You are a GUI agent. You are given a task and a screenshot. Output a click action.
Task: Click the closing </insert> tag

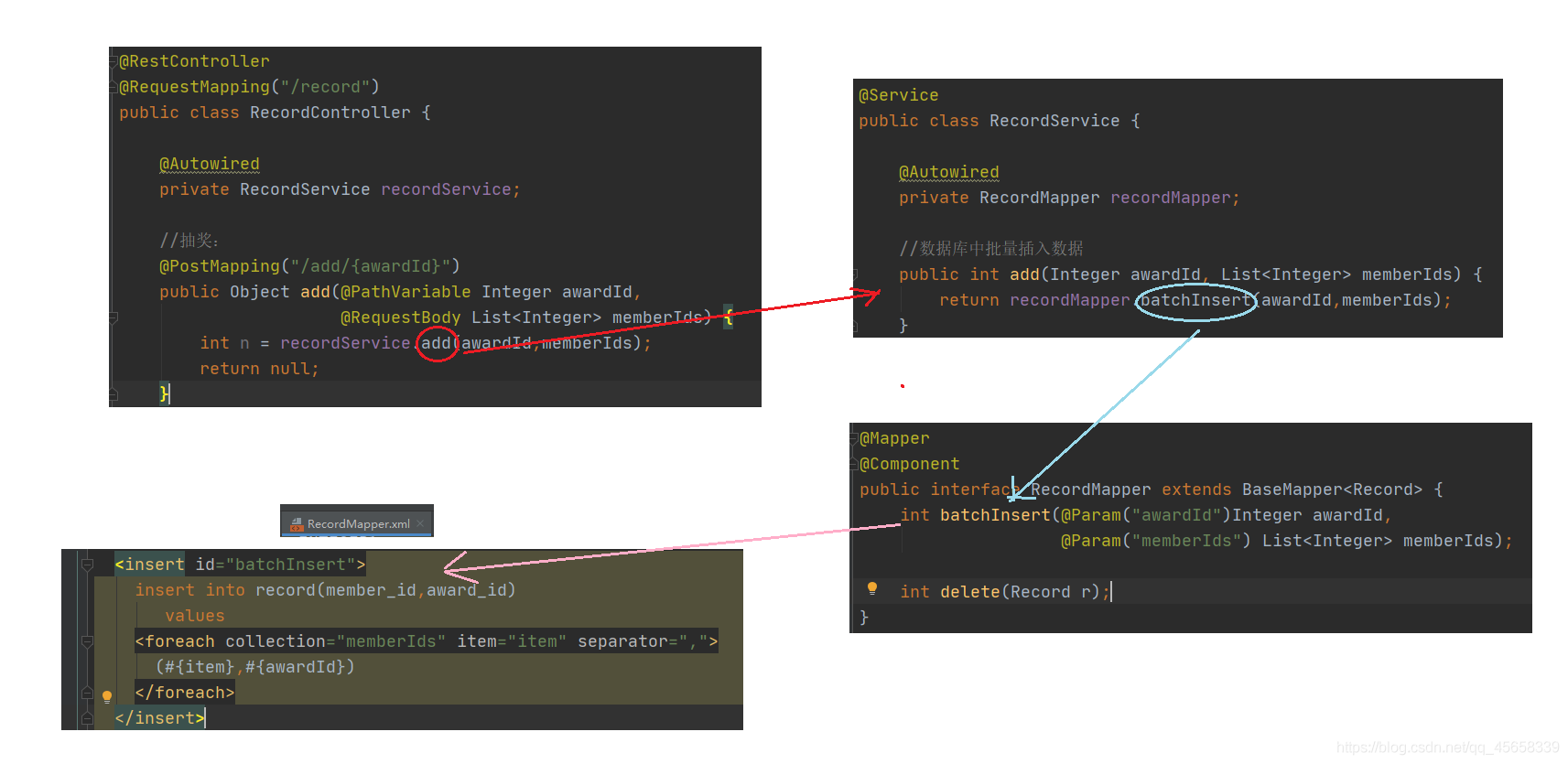coord(159,718)
